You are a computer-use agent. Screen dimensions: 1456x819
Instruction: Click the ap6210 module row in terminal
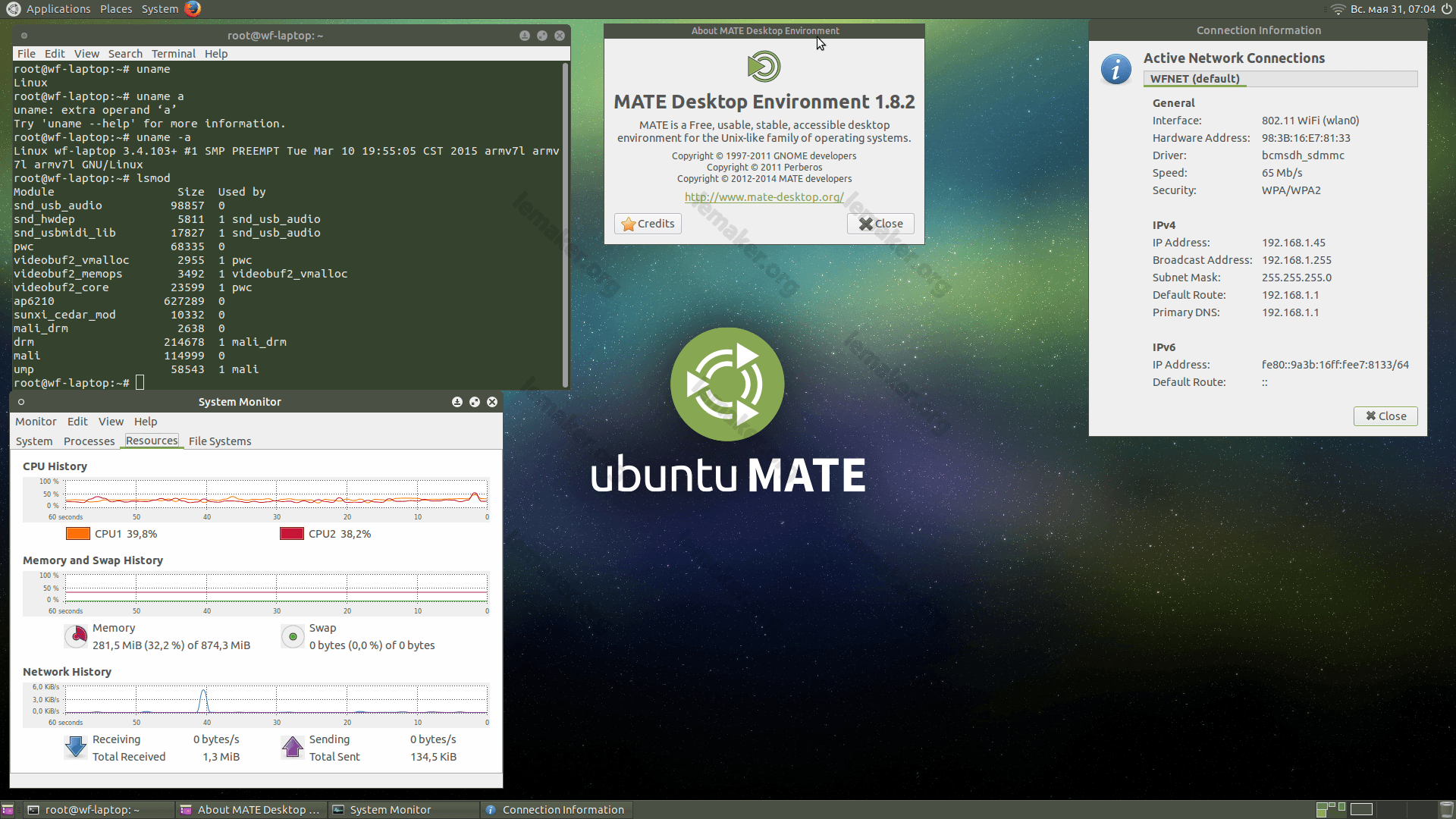119,301
